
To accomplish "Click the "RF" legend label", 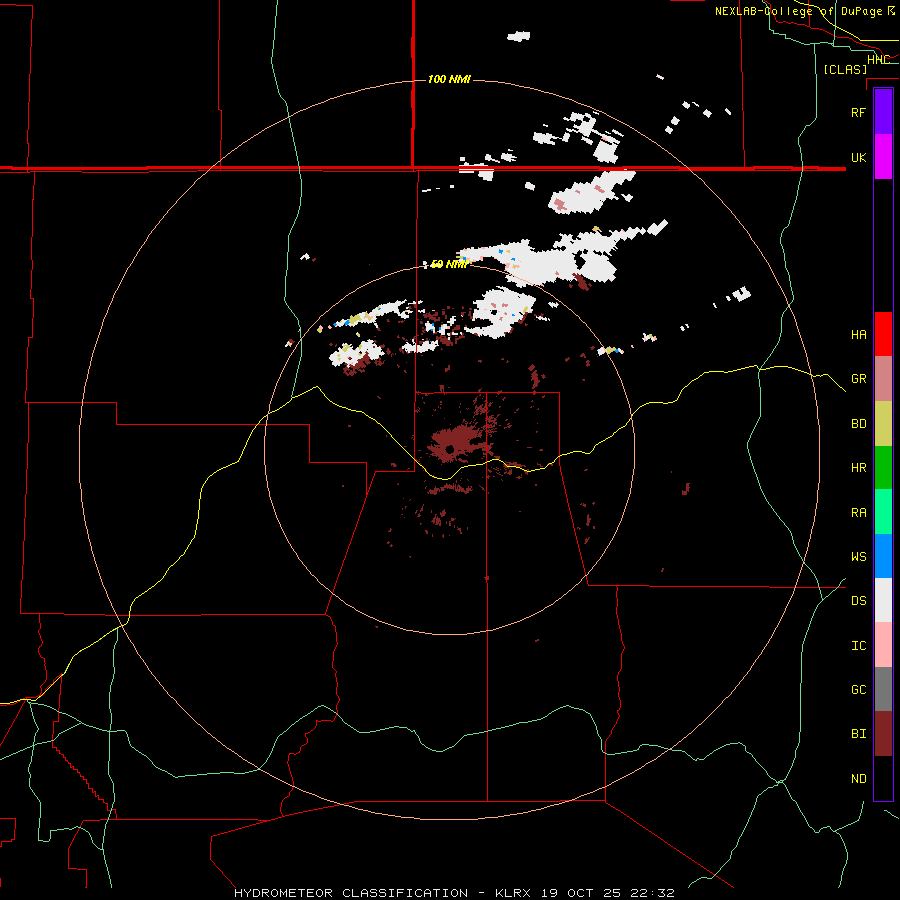I will [x=858, y=112].
